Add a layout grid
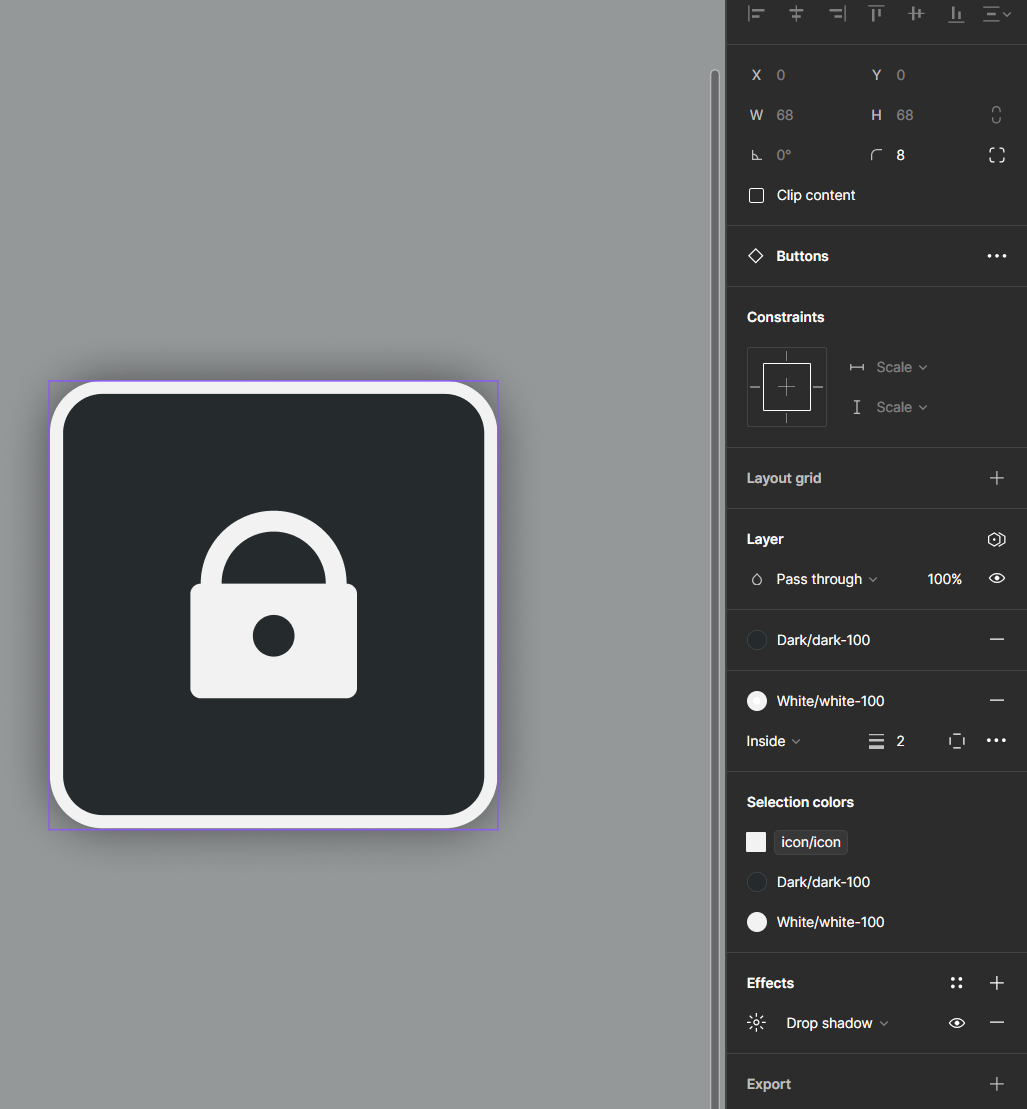The image size is (1027, 1109). click(x=997, y=478)
